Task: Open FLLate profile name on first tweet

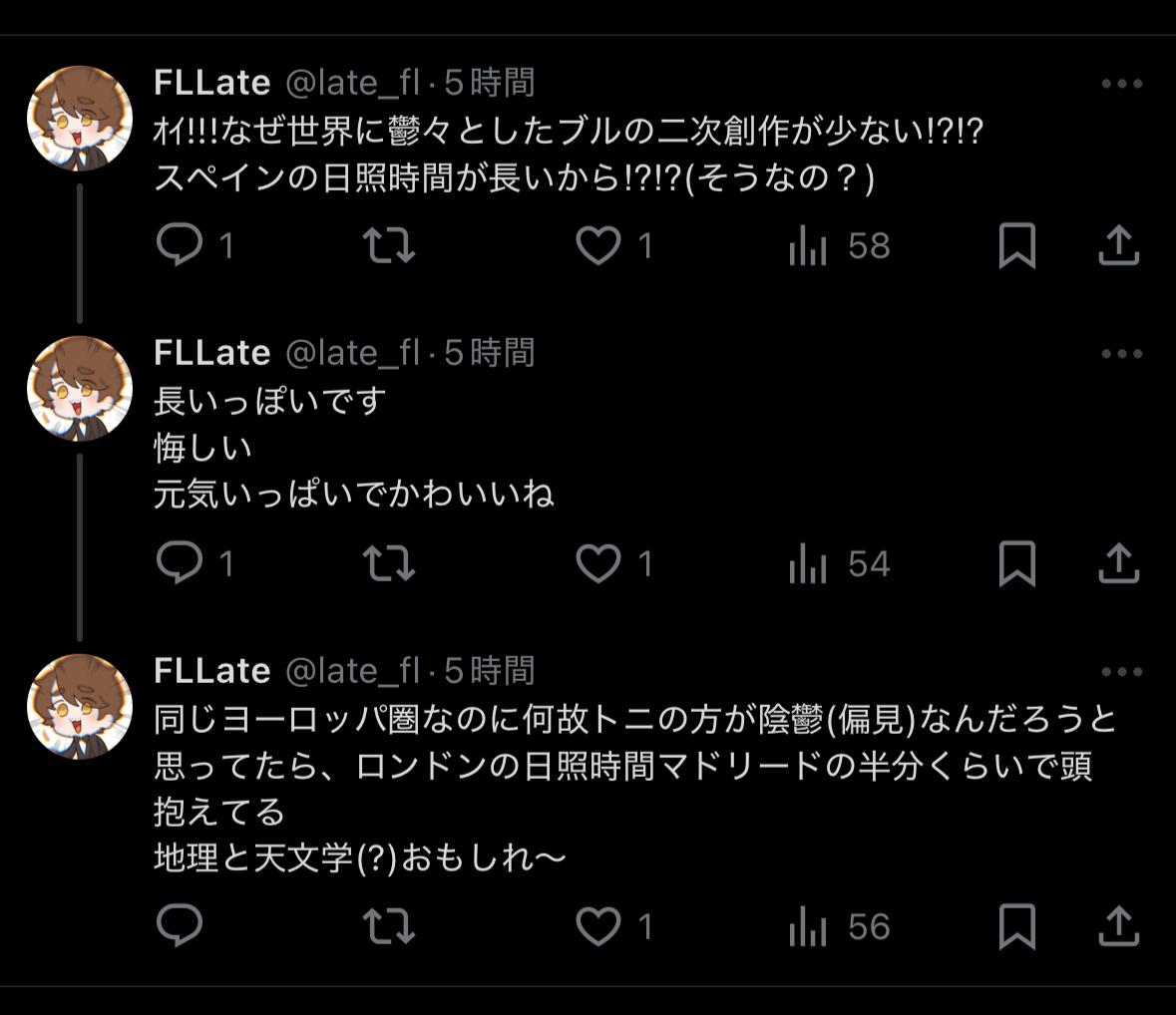Action: 212,83
